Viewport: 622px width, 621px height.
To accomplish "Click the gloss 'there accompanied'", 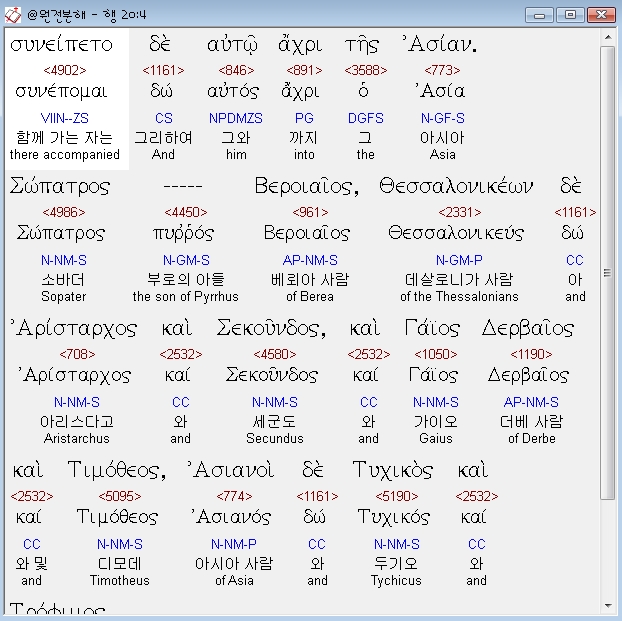I will click(65, 154).
